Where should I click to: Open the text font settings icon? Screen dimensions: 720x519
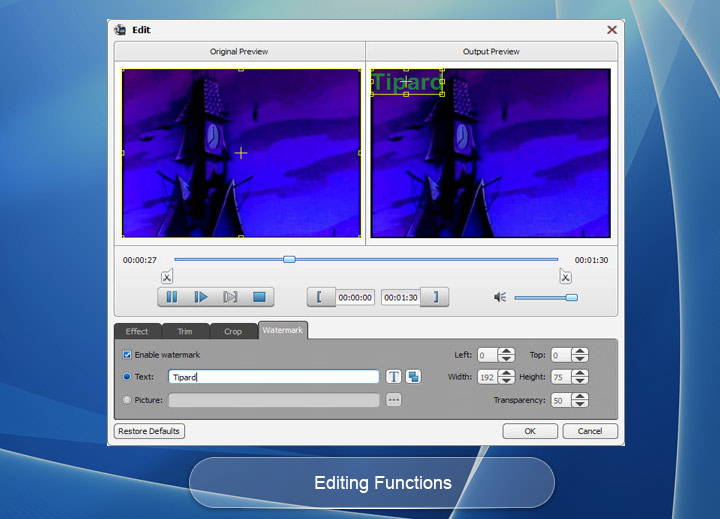[394, 377]
